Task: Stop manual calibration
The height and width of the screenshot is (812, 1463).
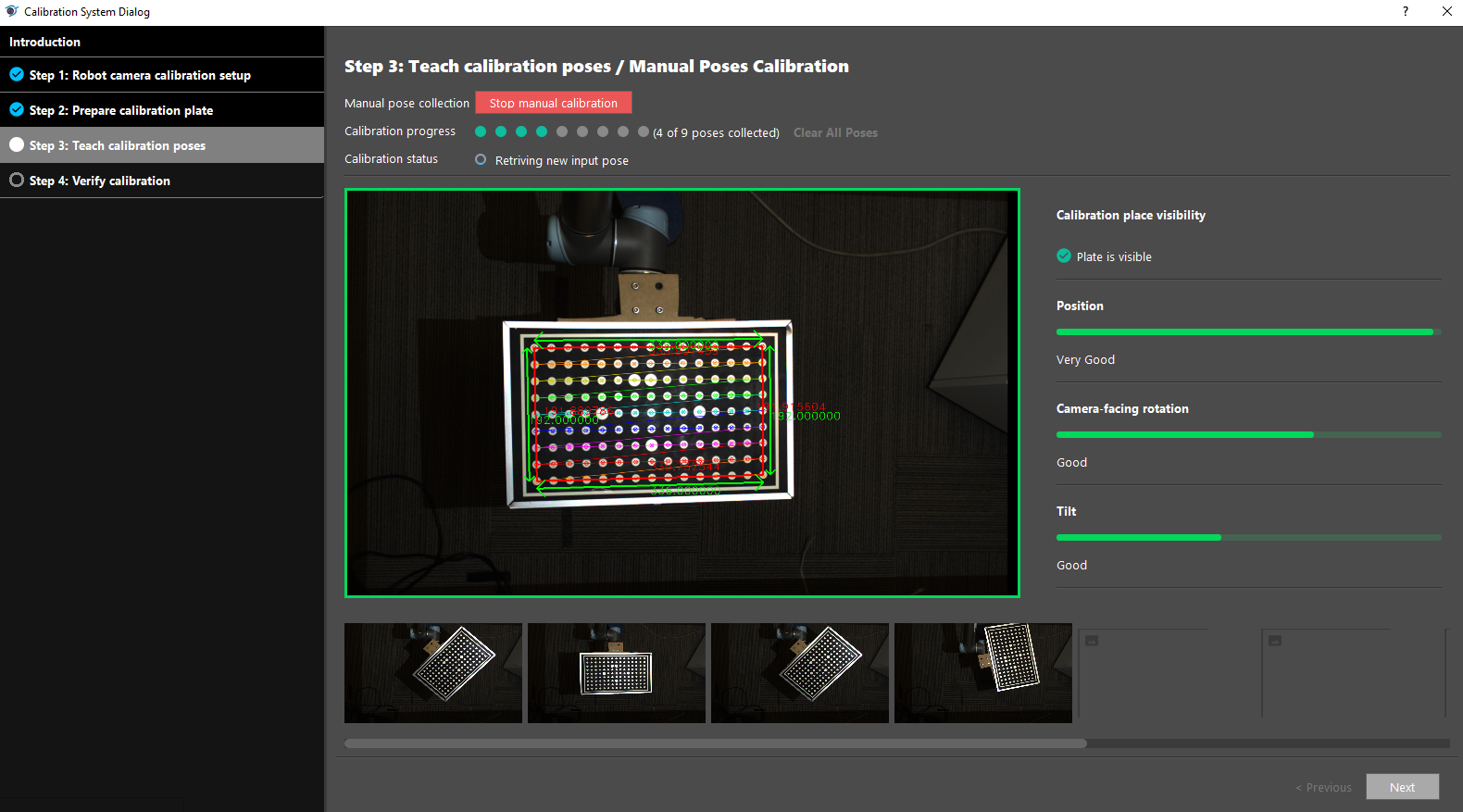Action: 554,103
